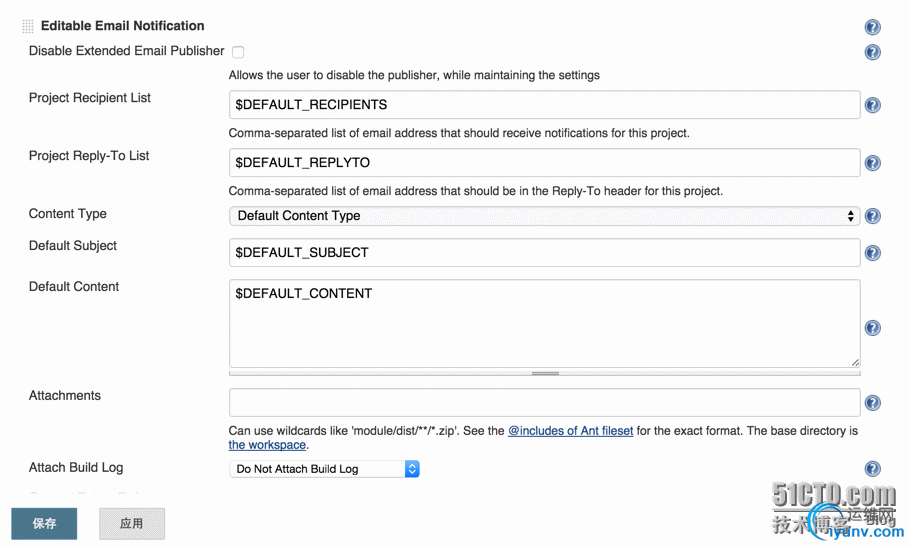The width and height of the screenshot is (910, 548).
Task: Open the workspace link
Action: click(267, 445)
